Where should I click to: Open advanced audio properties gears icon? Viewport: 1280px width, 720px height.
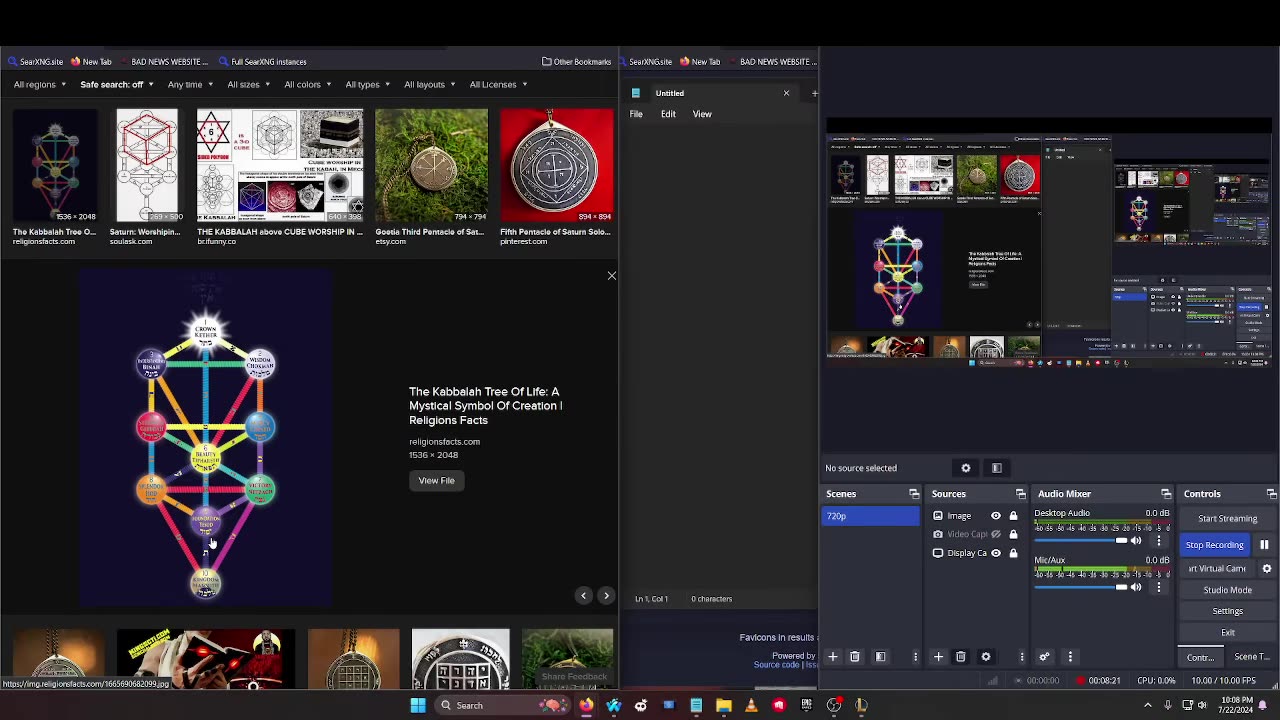(x=1044, y=657)
